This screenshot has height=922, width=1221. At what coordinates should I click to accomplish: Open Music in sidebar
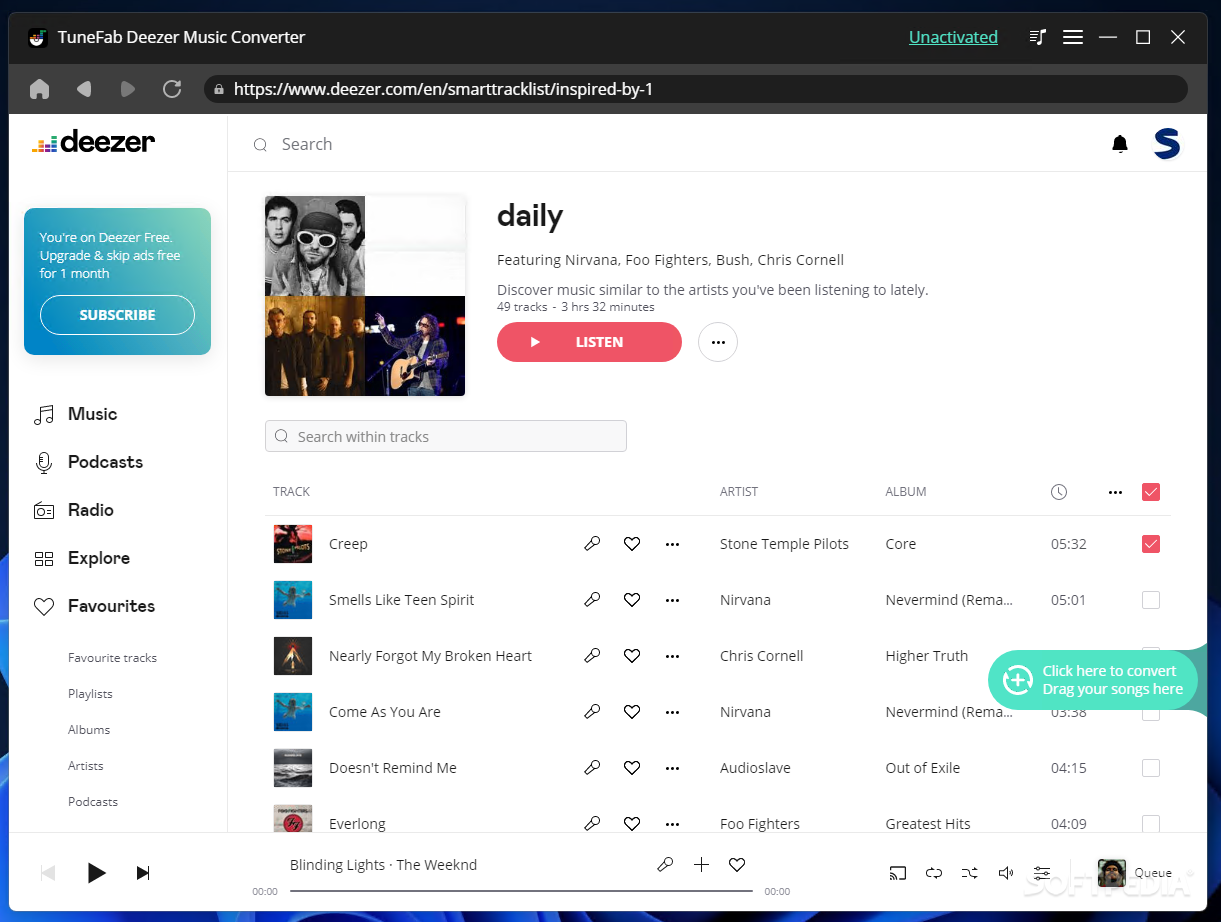click(76, 414)
